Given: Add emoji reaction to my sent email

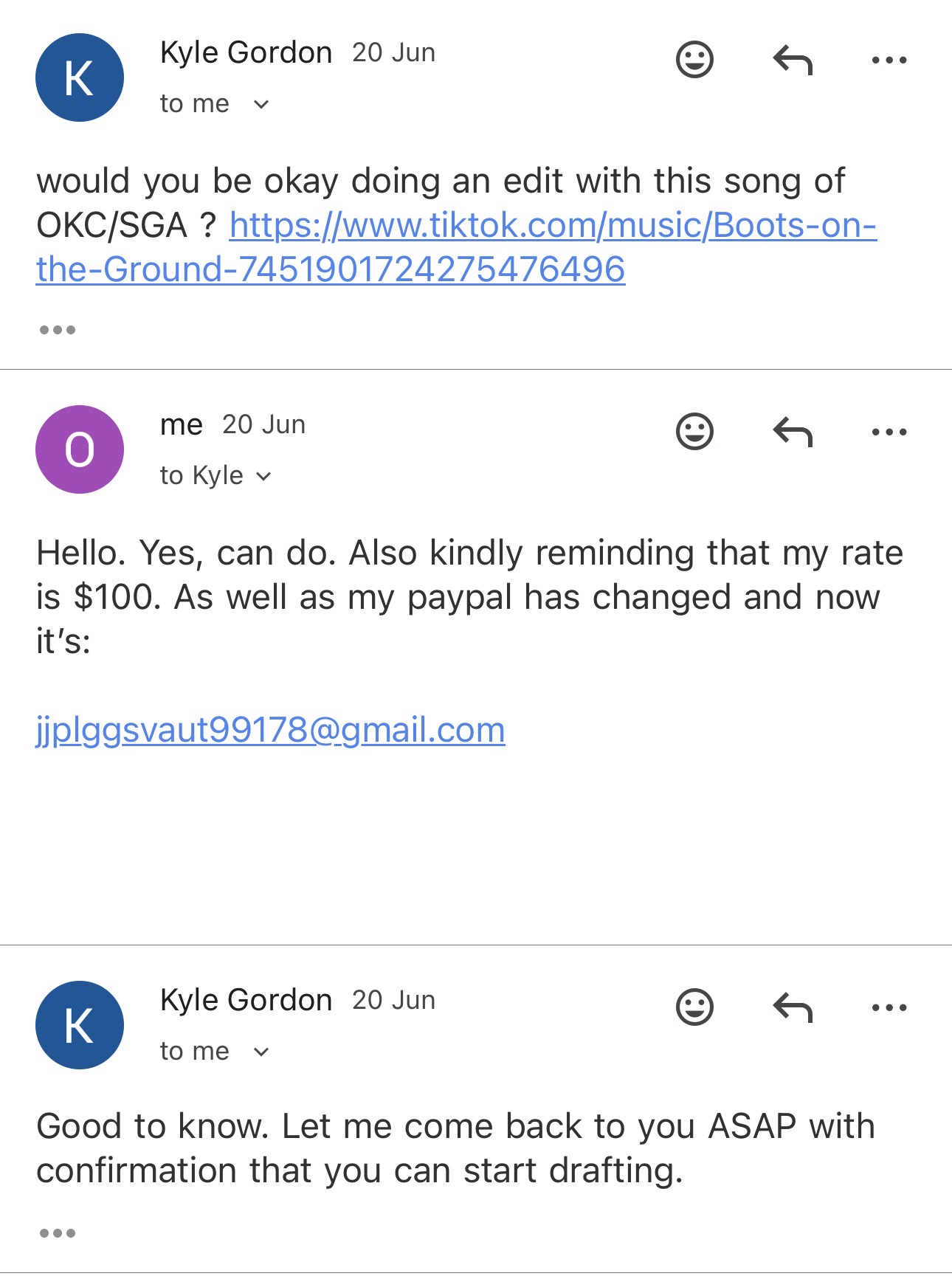Looking at the screenshot, I should [x=694, y=432].
